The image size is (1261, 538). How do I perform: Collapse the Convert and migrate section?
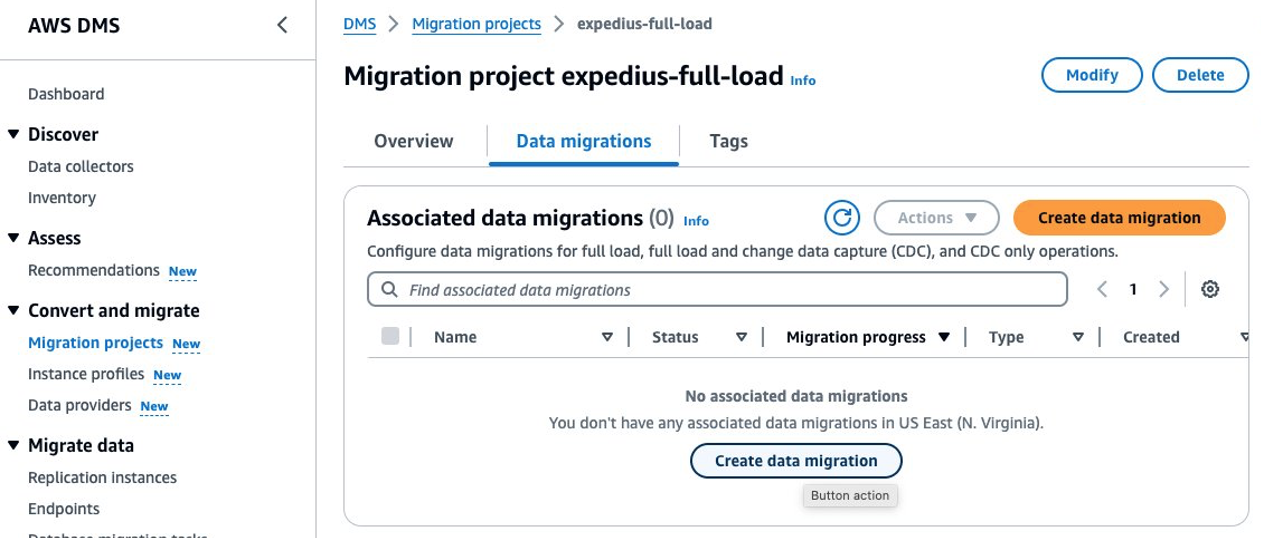13,311
